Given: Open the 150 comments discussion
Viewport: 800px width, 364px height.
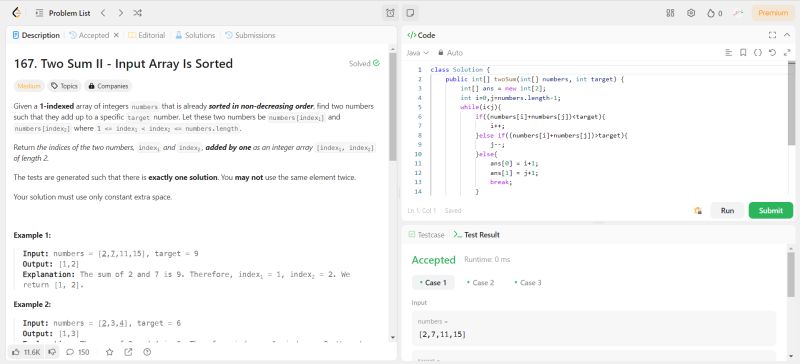Looking at the screenshot, I should (x=78, y=352).
